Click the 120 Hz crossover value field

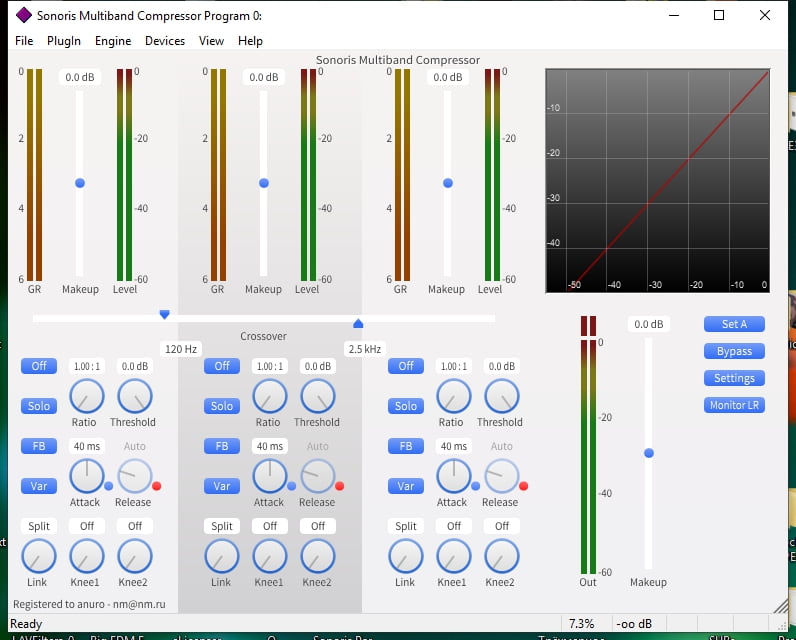(x=181, y=349)
